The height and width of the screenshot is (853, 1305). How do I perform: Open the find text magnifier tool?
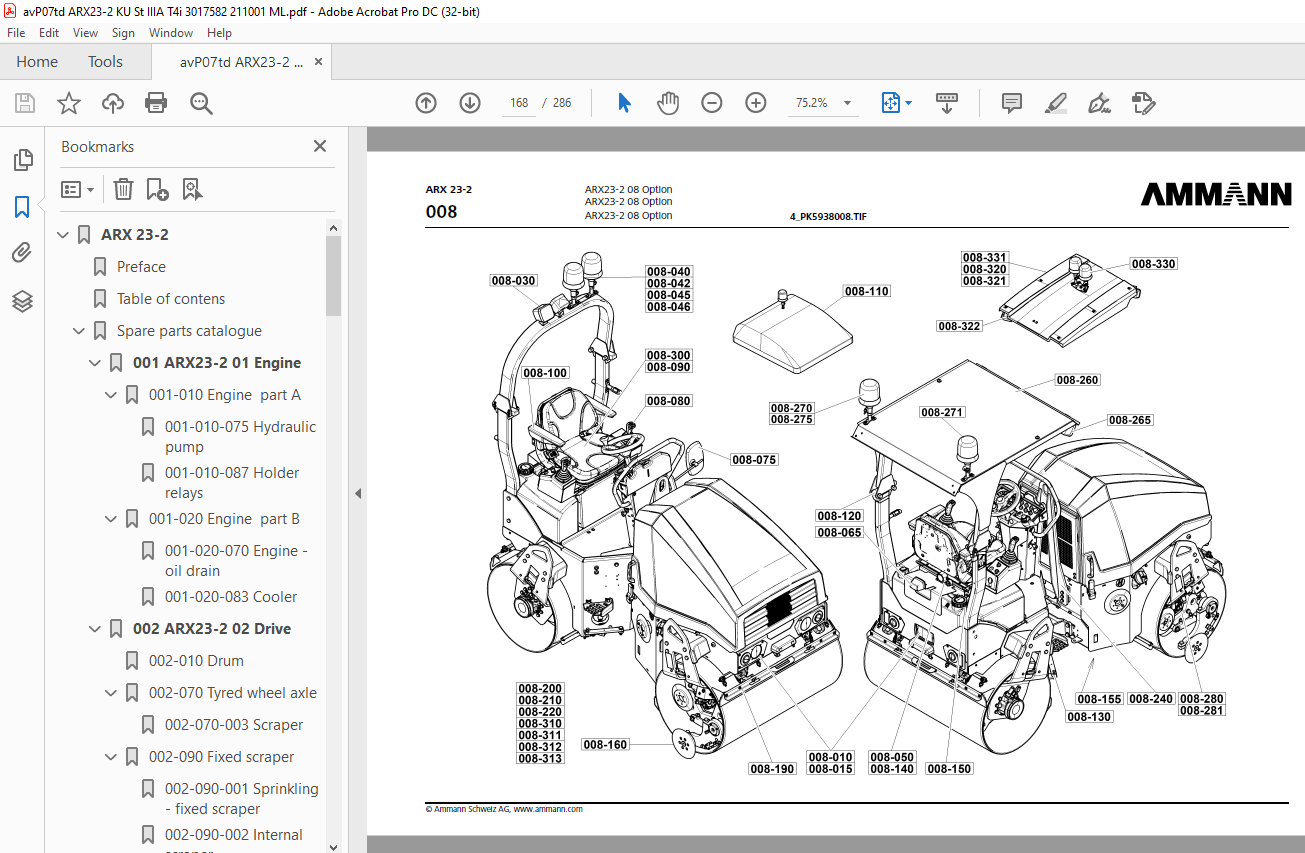(201, 103)
